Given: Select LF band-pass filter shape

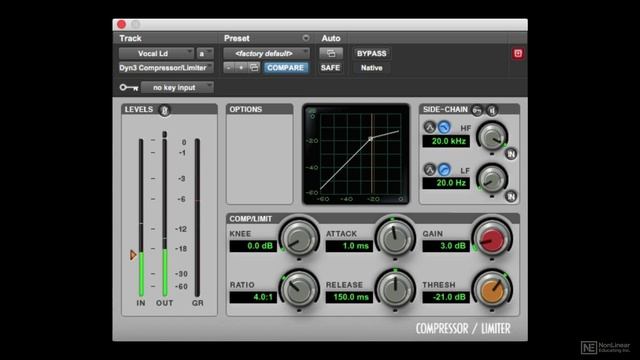Looking at the screenshot, I should click(x=429, y=169).
